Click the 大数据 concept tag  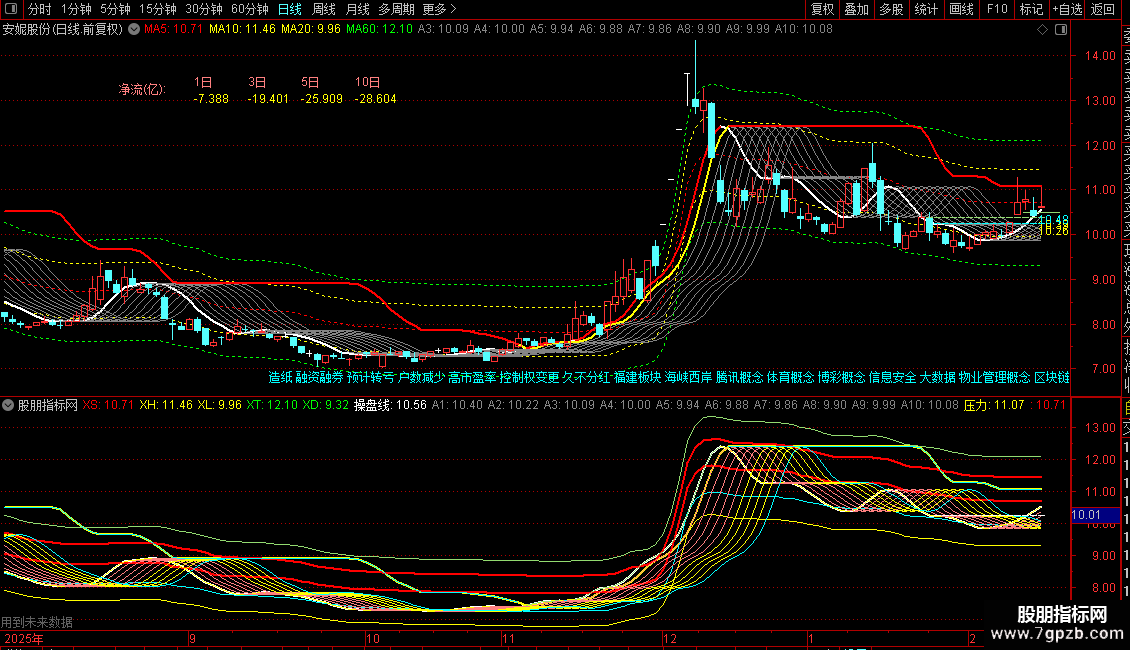coord(937,378)
